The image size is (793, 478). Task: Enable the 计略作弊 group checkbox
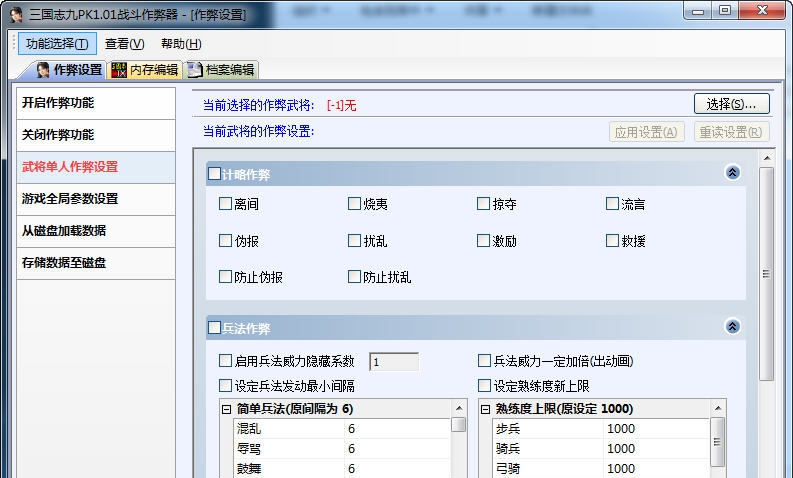click(214, 174)
